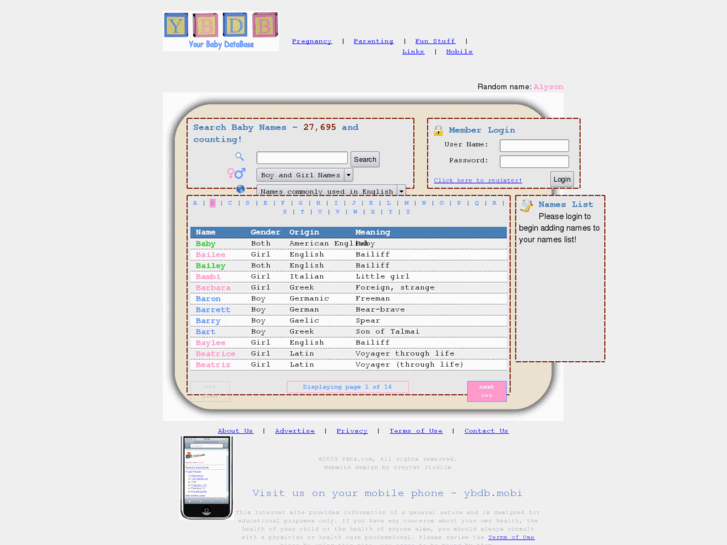Click the meaning Son of Talmai
The image size is (727, 545).
coord(387,332)
